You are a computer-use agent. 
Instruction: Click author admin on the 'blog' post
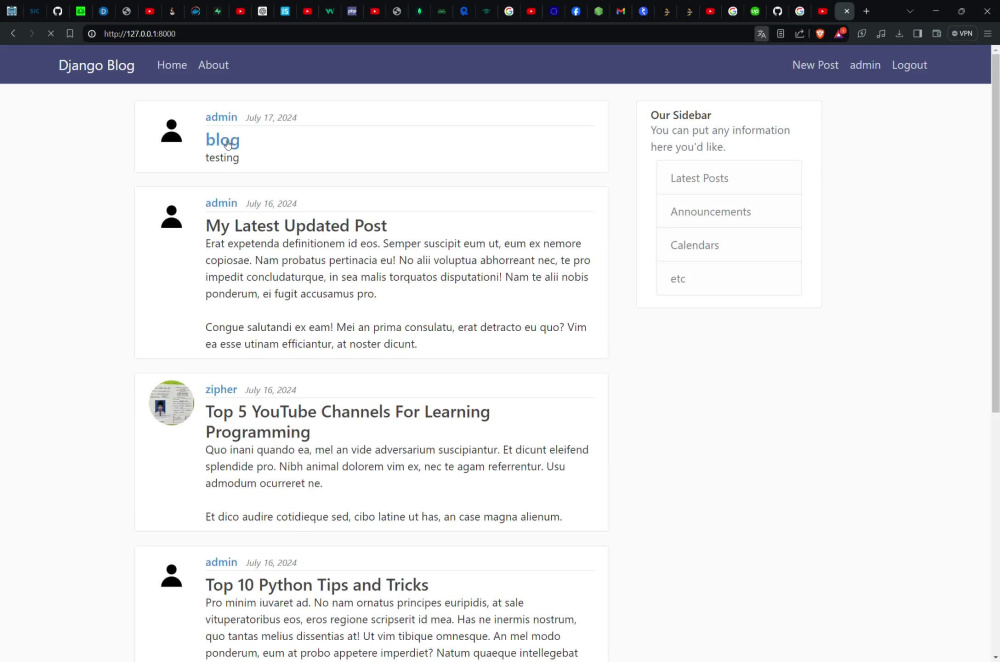coord(221,117)
